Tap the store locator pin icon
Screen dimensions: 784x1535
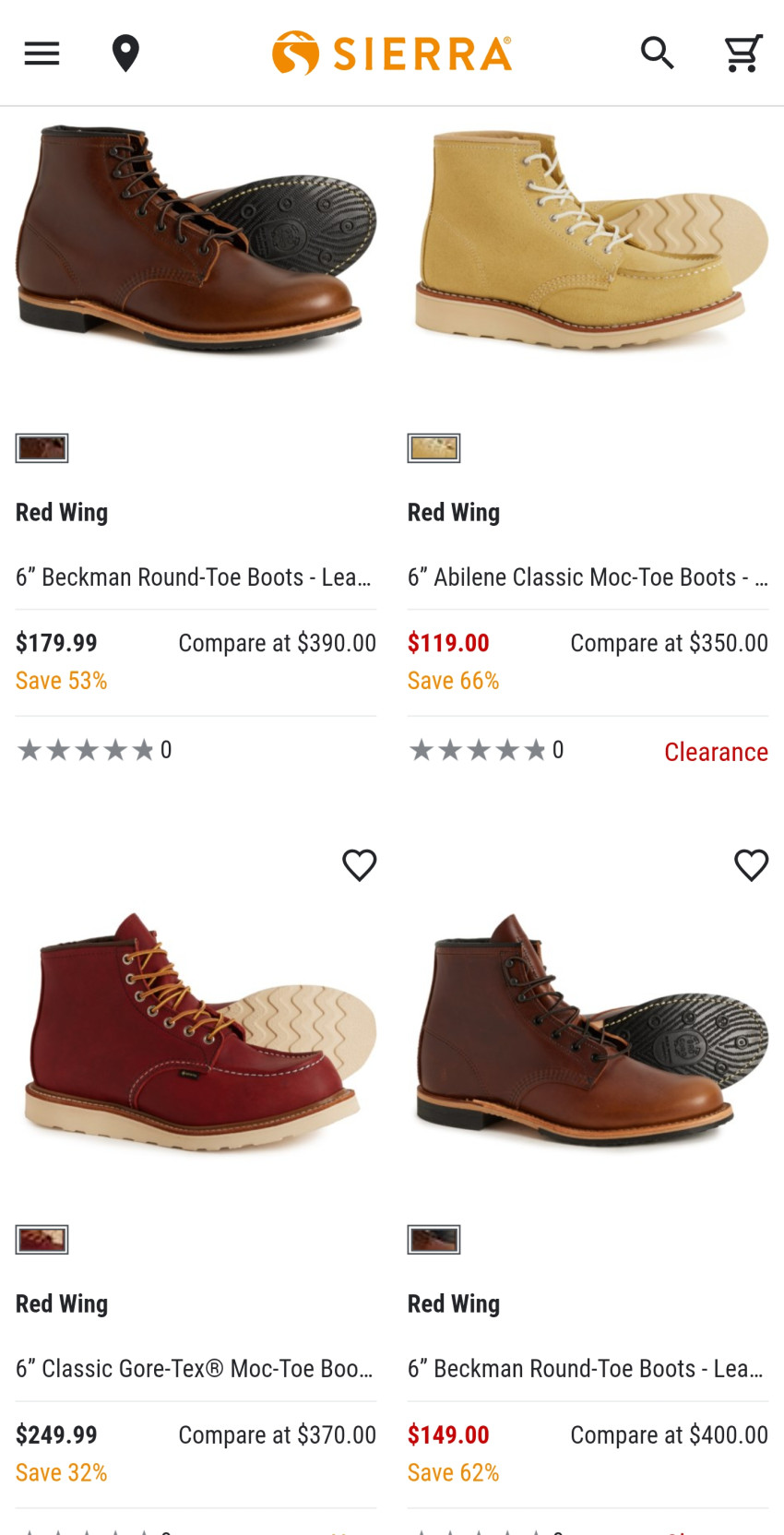point(125,54)
